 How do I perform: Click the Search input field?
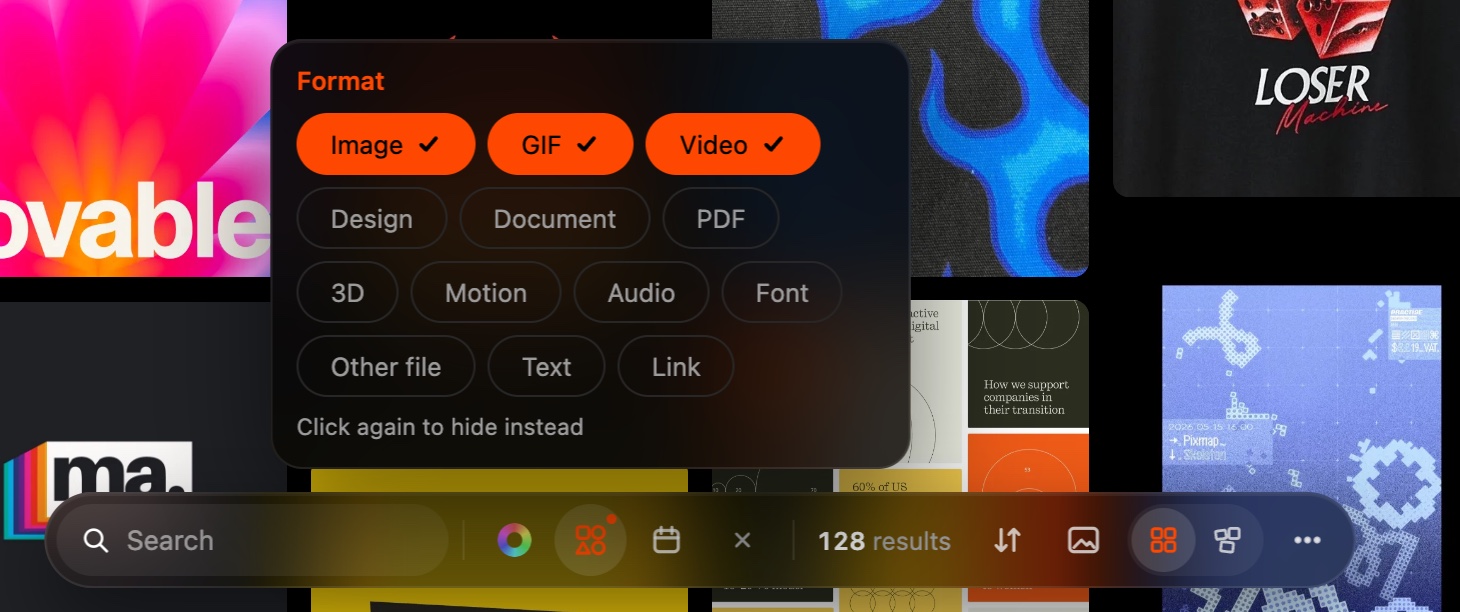coord(252,540)
